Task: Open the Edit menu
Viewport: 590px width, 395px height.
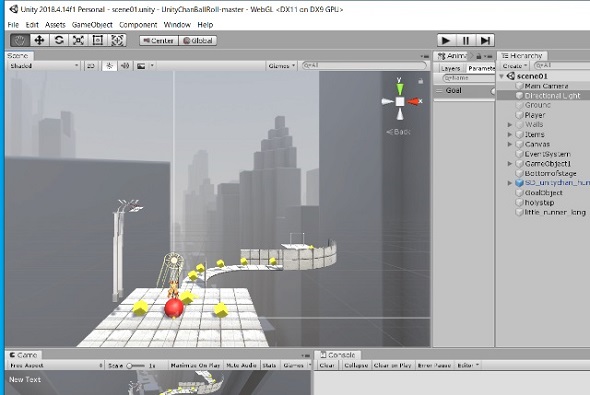Action: 32,25
